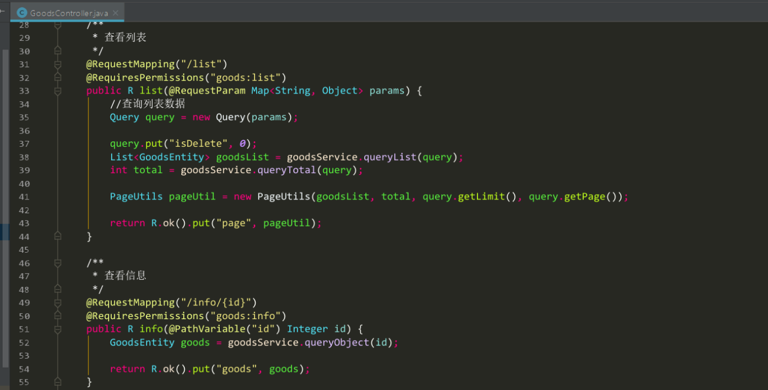
Task: Click the GoodsEntity type on line 52
Action: click(x=142, y=342)
